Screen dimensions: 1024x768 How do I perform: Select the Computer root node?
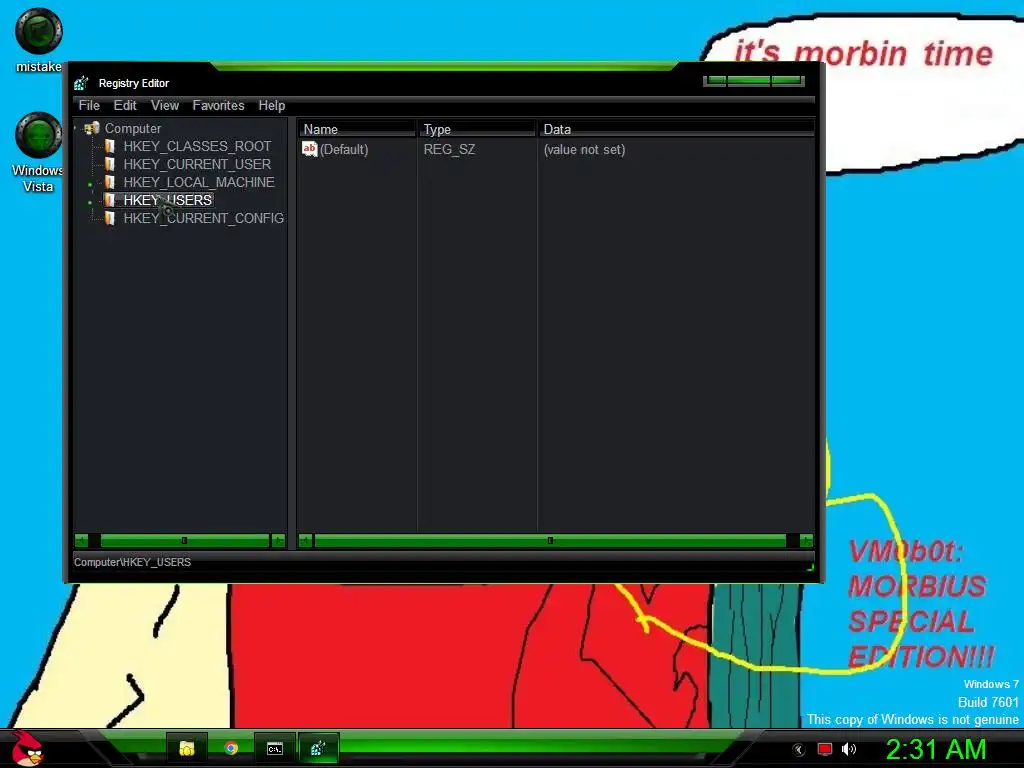pos(133,128)
